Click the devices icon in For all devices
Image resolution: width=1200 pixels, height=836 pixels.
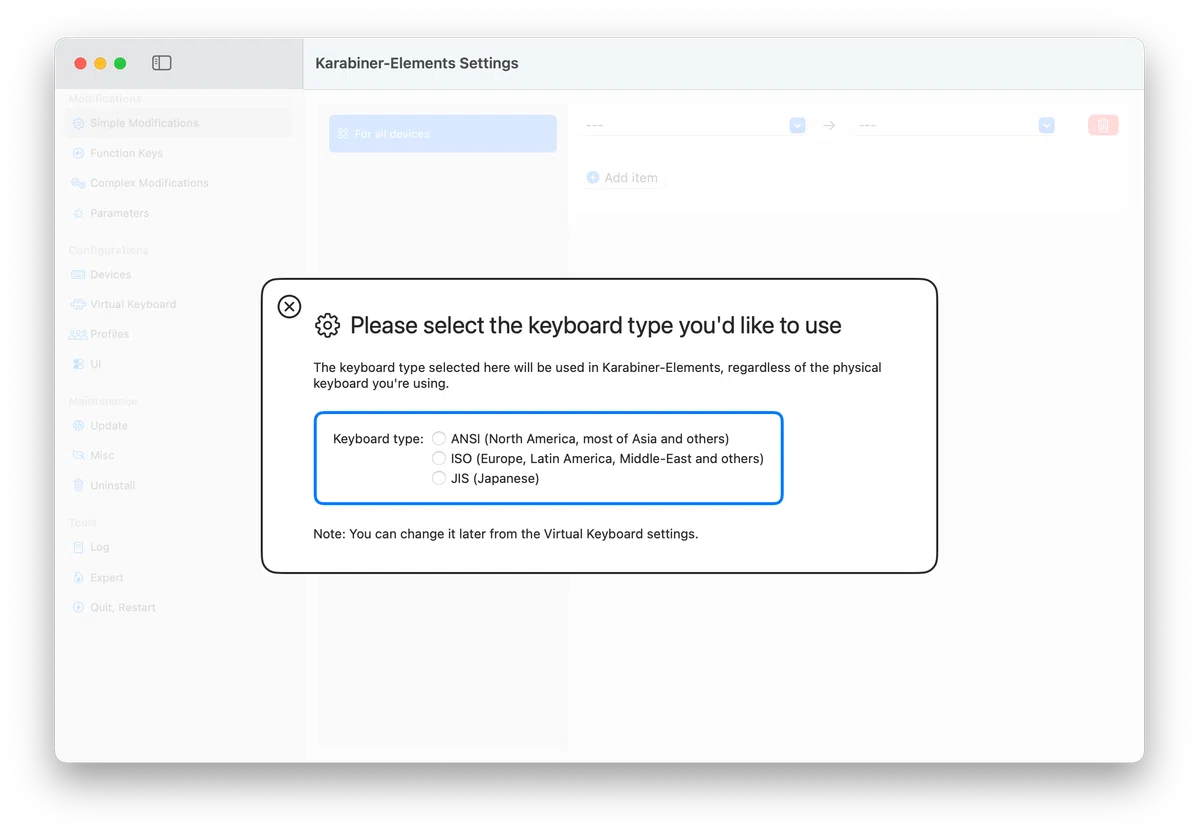click(343, 133)
